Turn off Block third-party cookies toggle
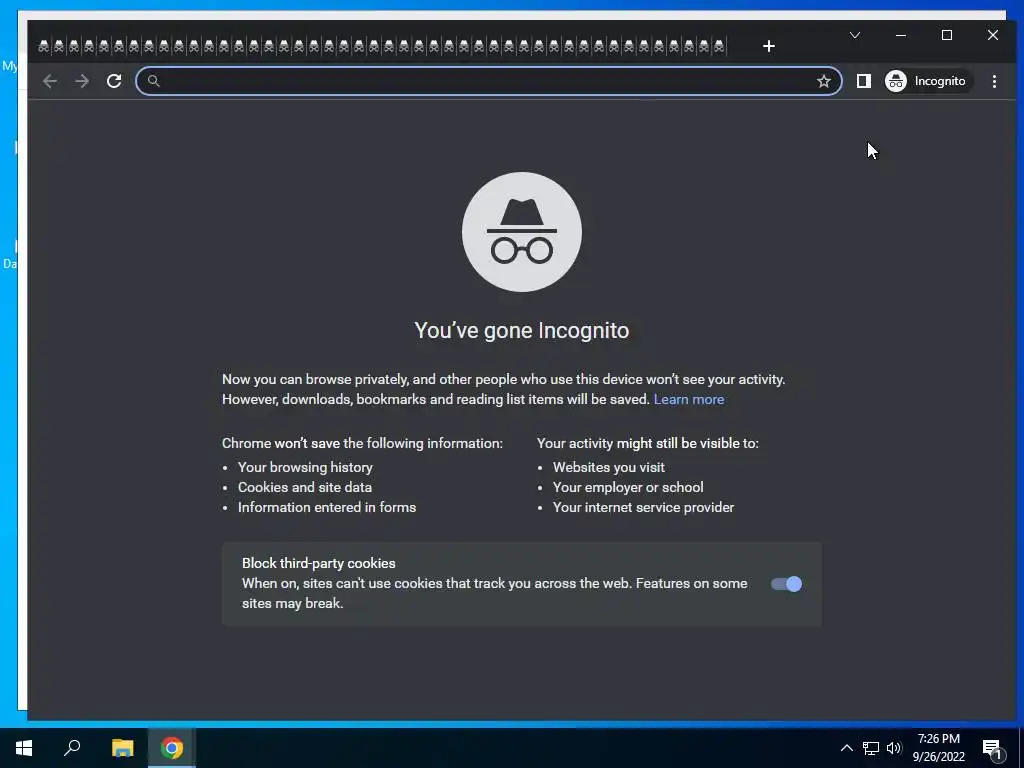The image size is (1024, 768). pos(786,584)
